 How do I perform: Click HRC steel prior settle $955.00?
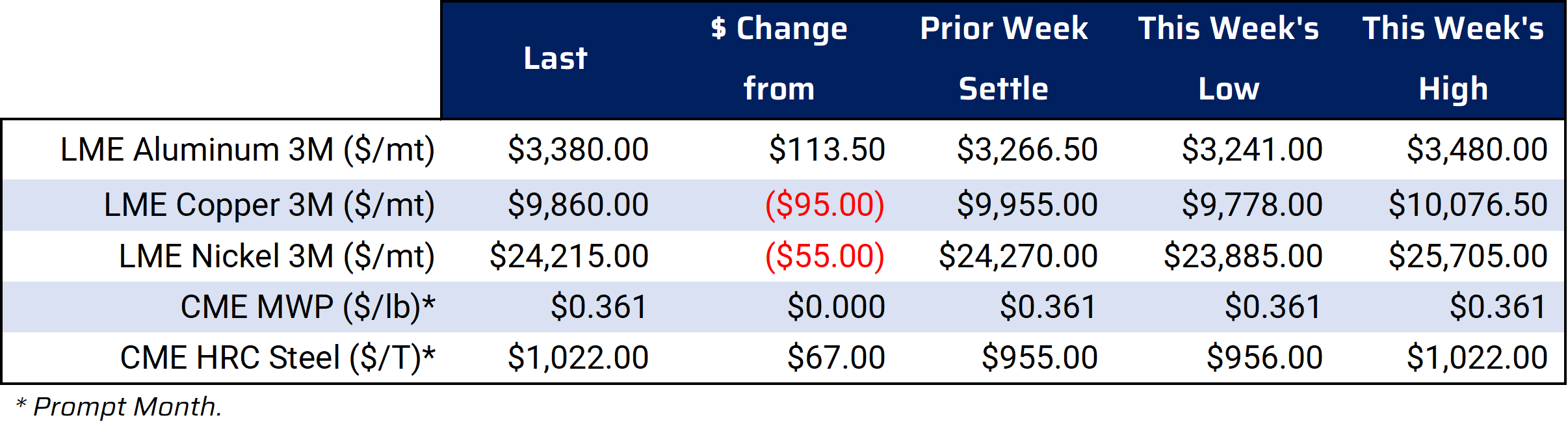coord(1039,358)
